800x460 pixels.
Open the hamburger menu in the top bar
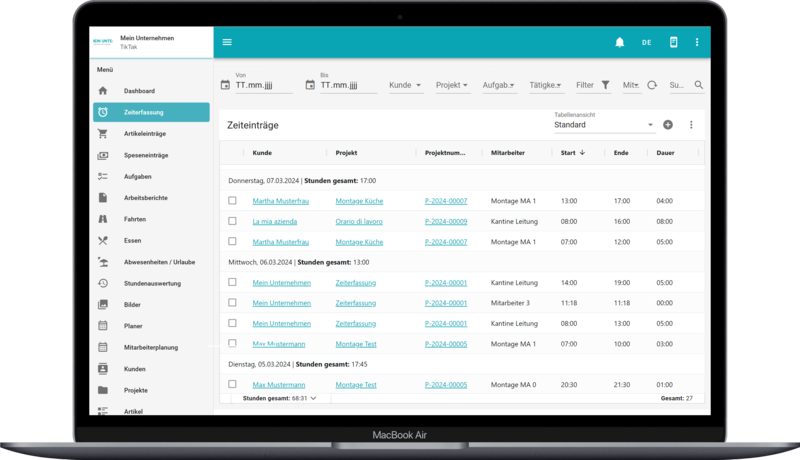click(227, 42)
